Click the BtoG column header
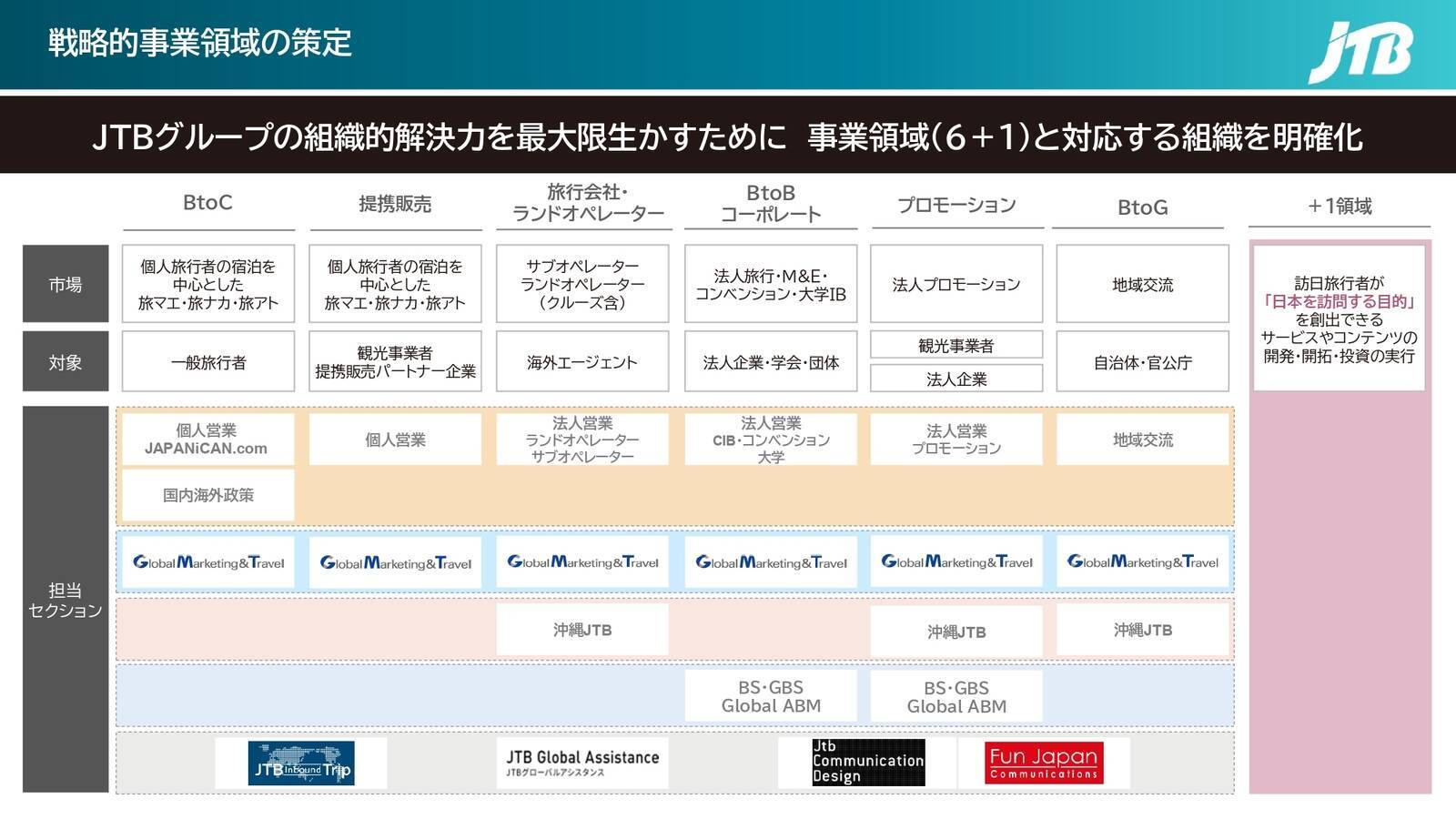1456x819 pixels. tap(1142, 207)
